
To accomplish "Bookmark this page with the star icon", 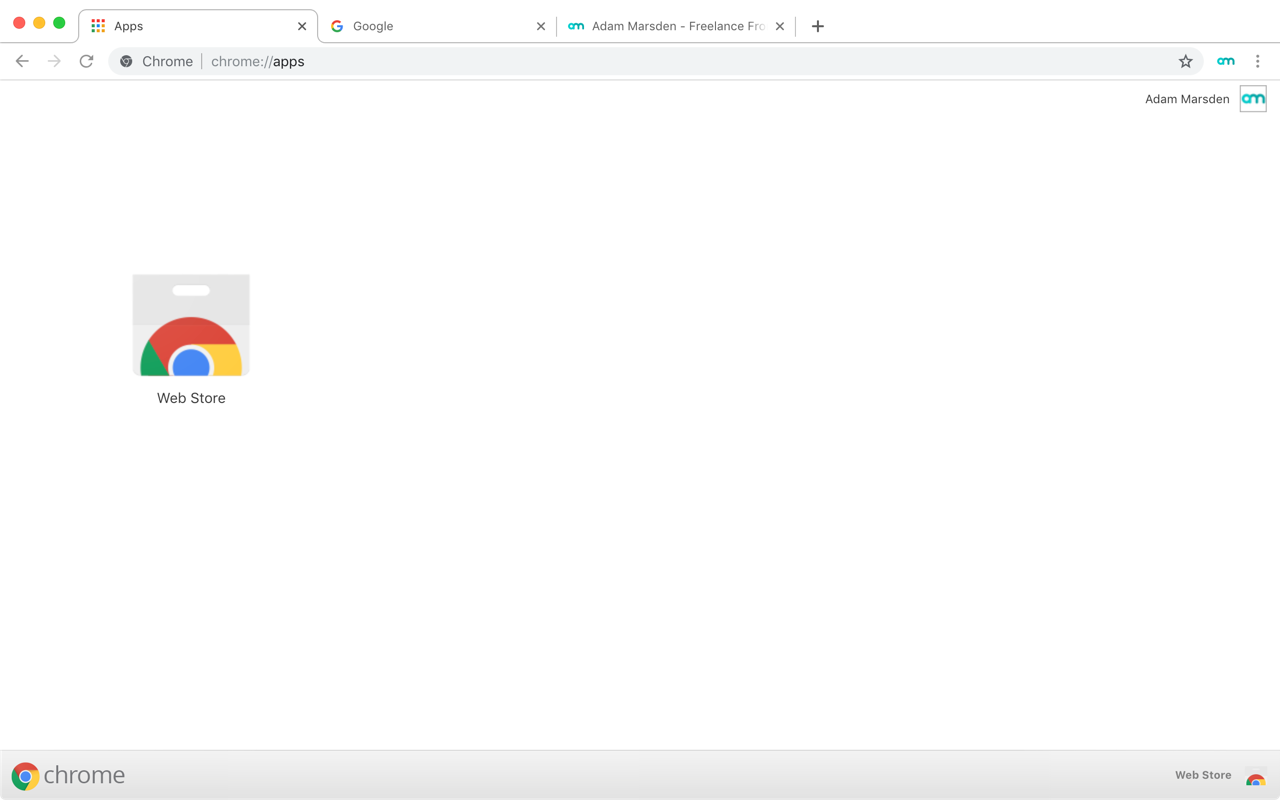I will [x=1185, y=61].
